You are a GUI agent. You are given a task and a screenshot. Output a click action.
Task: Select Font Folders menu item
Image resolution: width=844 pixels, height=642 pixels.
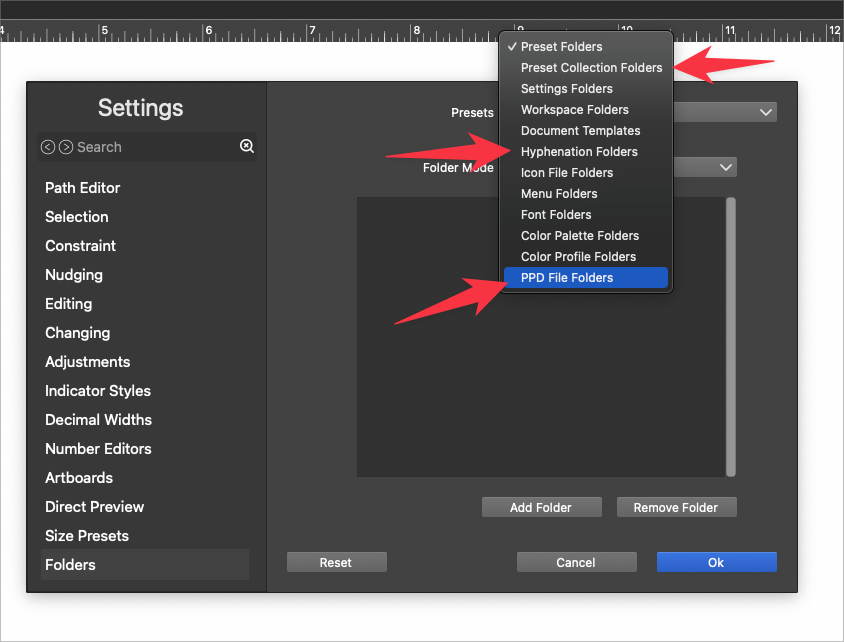click(x=556, y=215)
